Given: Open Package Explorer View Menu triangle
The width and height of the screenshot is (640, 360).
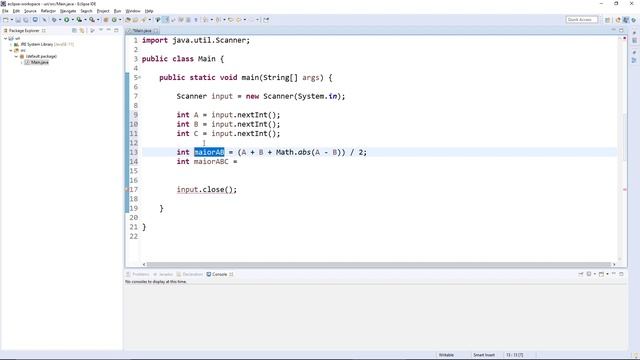Looking at the screenshot, I should (101, 30).
